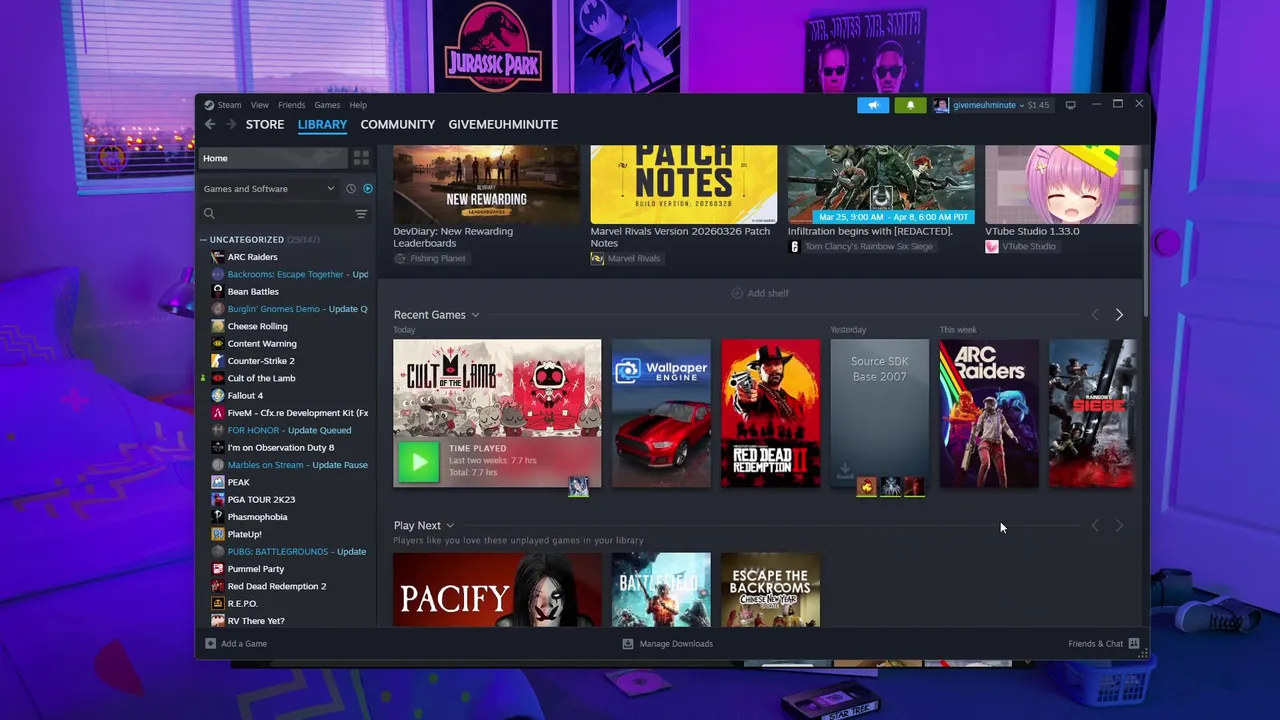Go back with the left navigation arrow
The image size is (1280, 720).
[x=210, y=124]
